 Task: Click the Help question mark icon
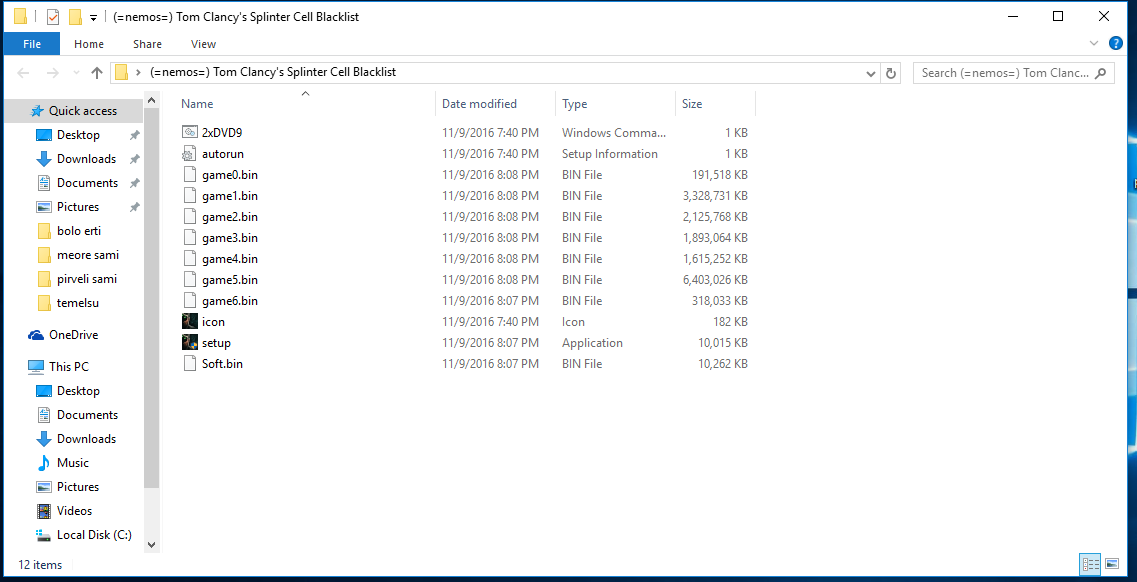(x=1116, y=43)
